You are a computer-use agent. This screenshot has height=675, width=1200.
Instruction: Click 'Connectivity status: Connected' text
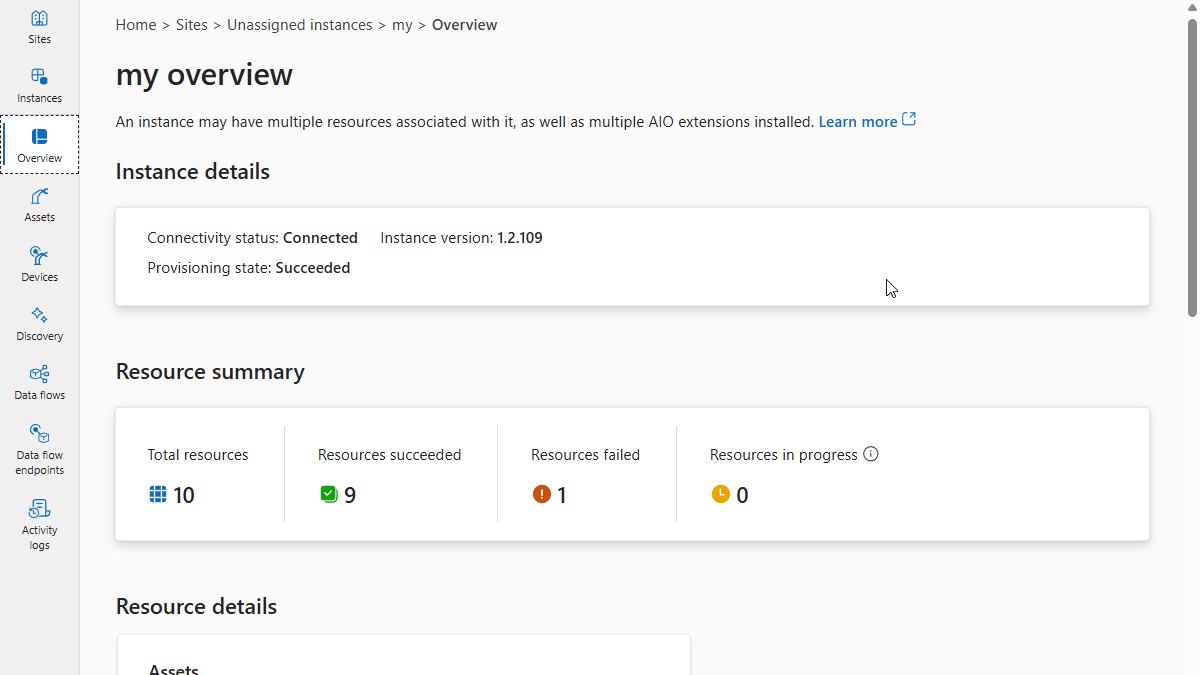(x=252, y=238)
